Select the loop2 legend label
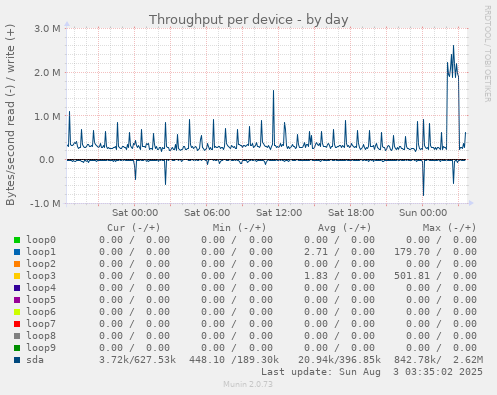The image size is (497, 395). tap(41, 264)
